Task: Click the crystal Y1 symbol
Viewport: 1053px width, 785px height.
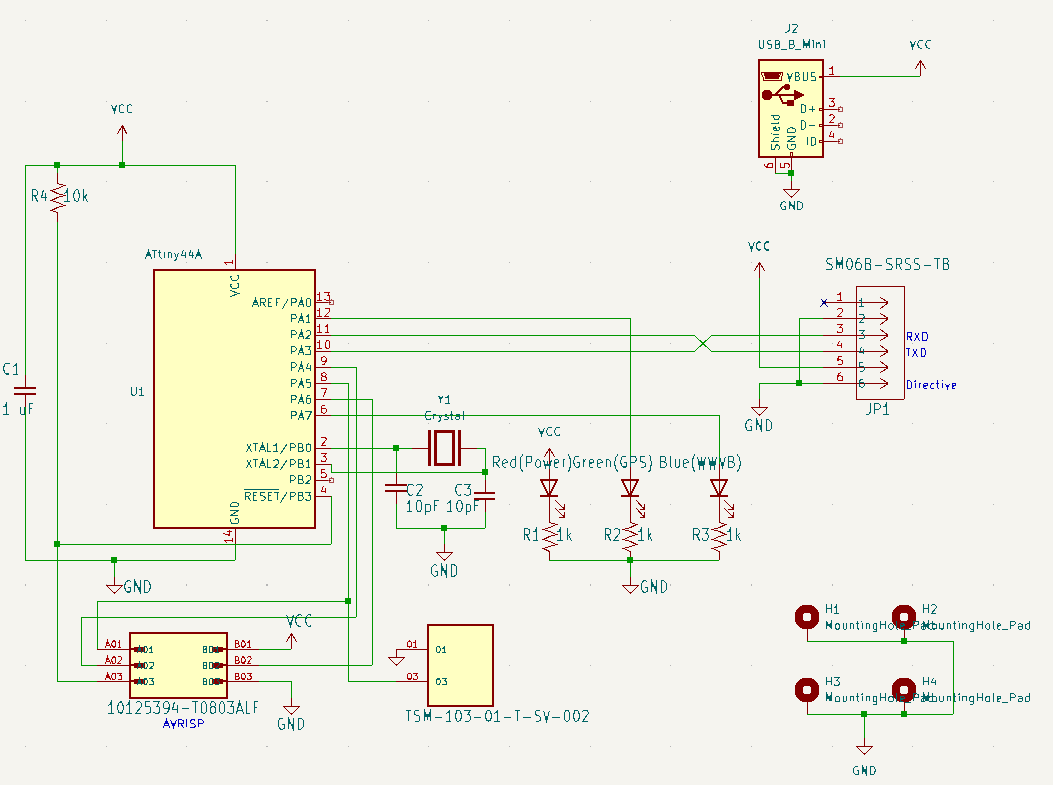Action: [445, 448]
